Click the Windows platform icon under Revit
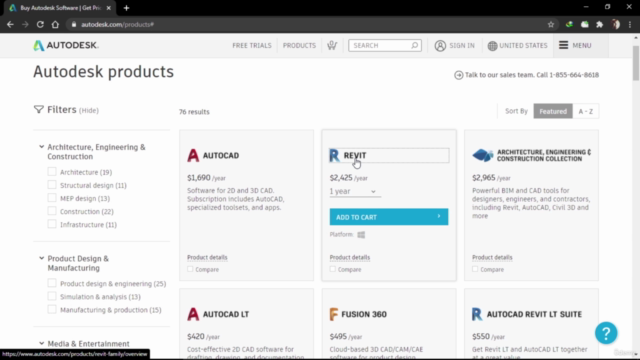This screenshot has height=360, width=640. [x=361, y=235]
